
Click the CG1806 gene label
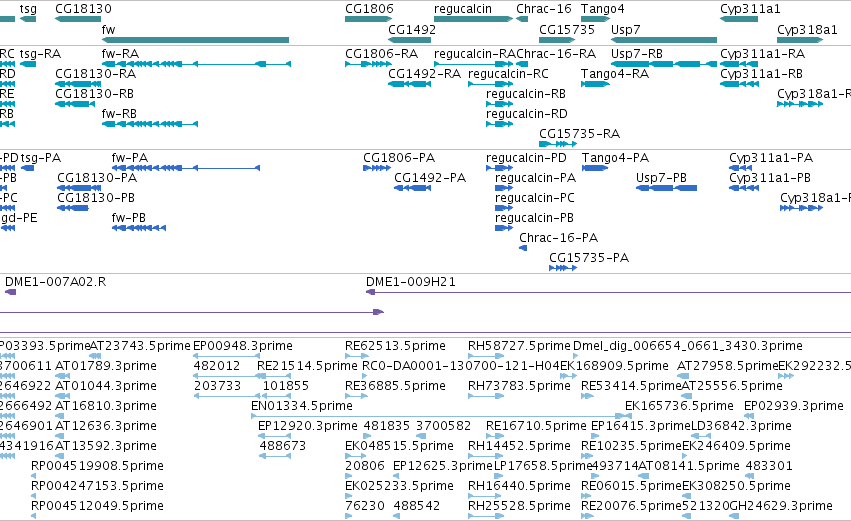369,9
